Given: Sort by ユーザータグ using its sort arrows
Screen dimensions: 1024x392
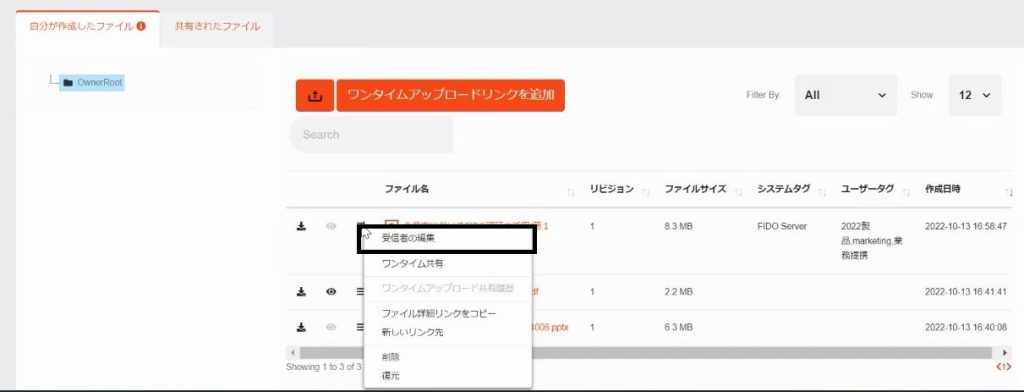Looking at the screenshot, I should [x=906, y=192].
